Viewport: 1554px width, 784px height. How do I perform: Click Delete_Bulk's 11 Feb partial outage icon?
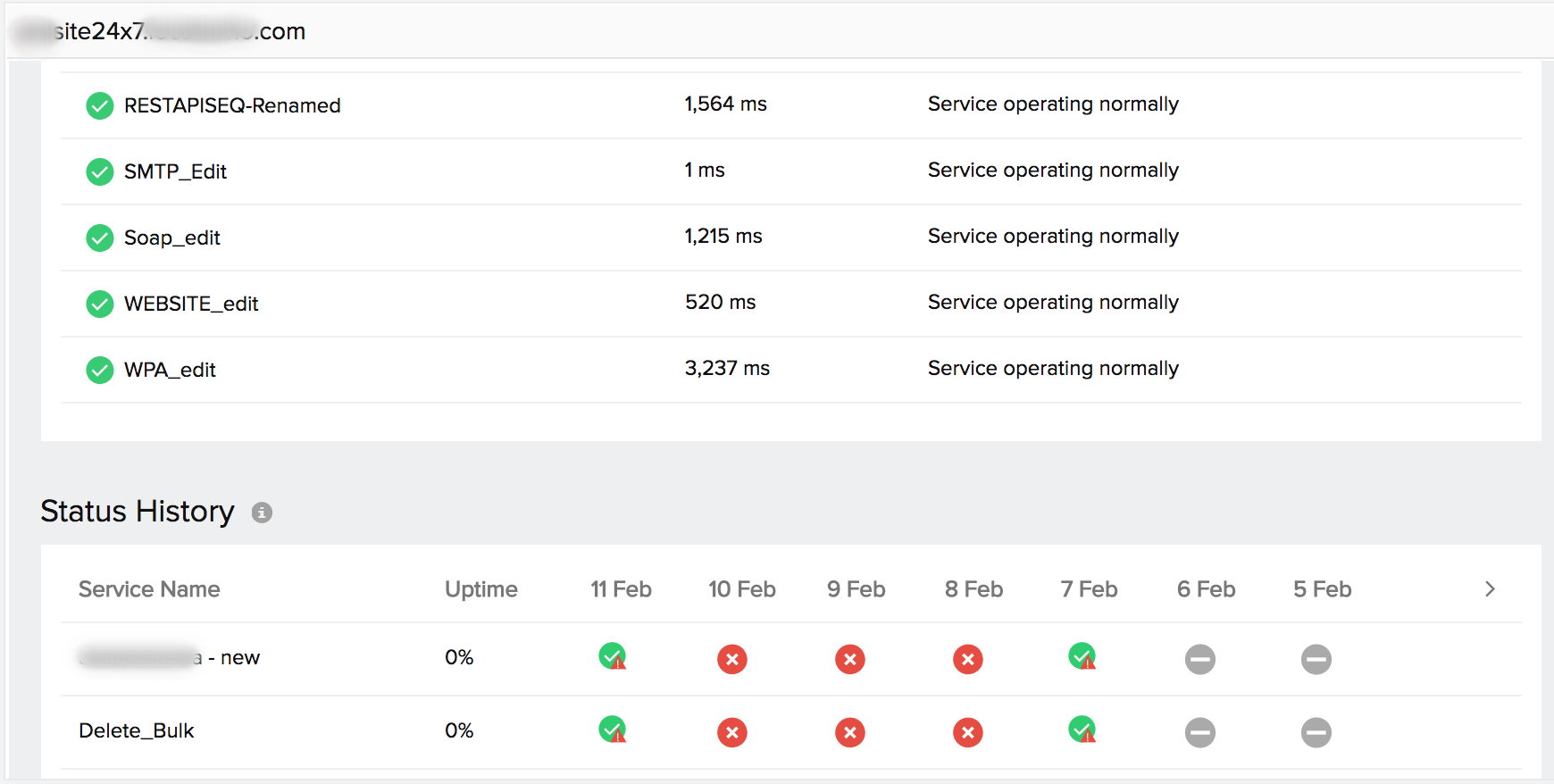coord(613,730)
